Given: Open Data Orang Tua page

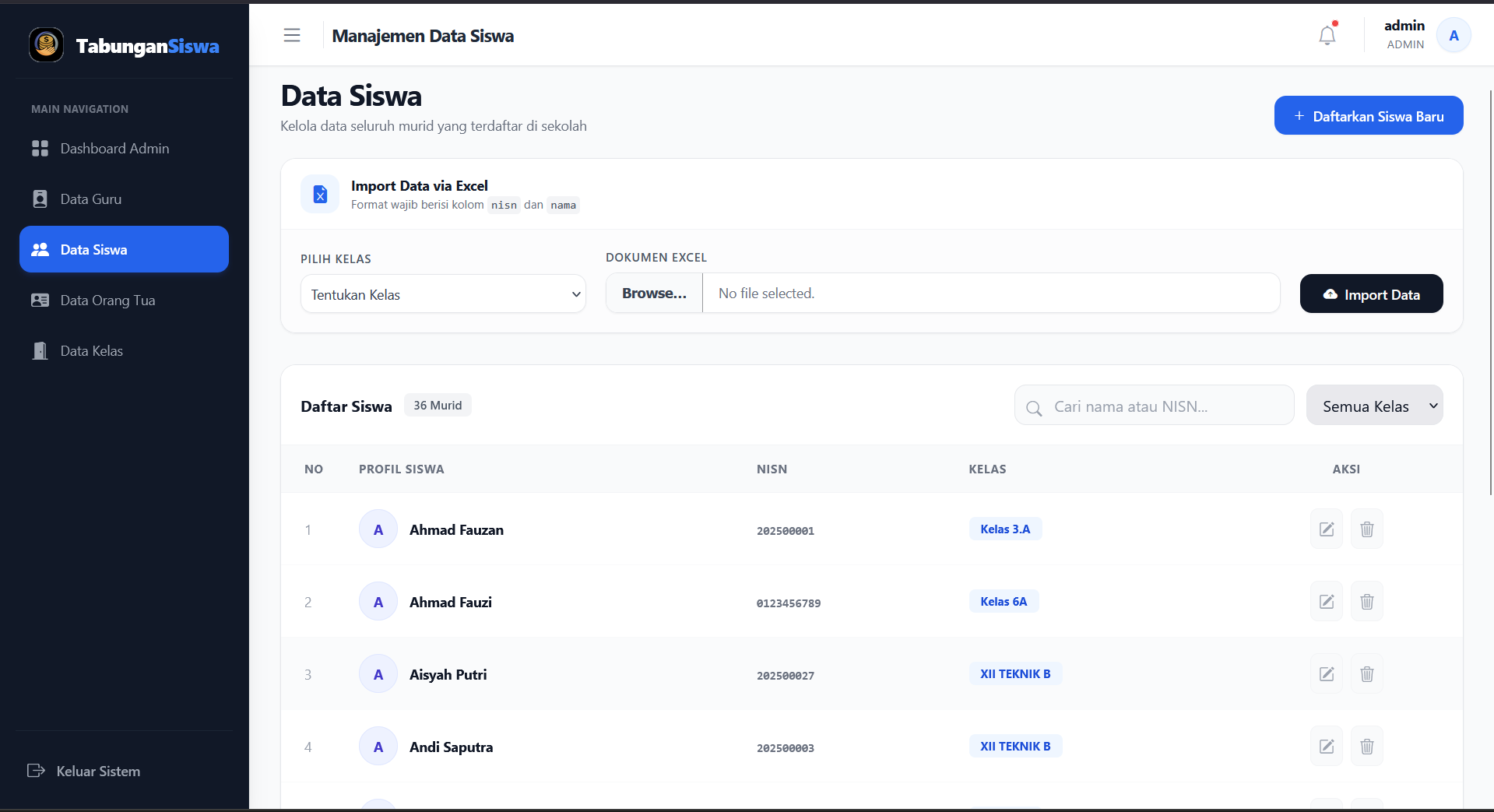Looking at the screenshot, I should (x=125, y=300).
